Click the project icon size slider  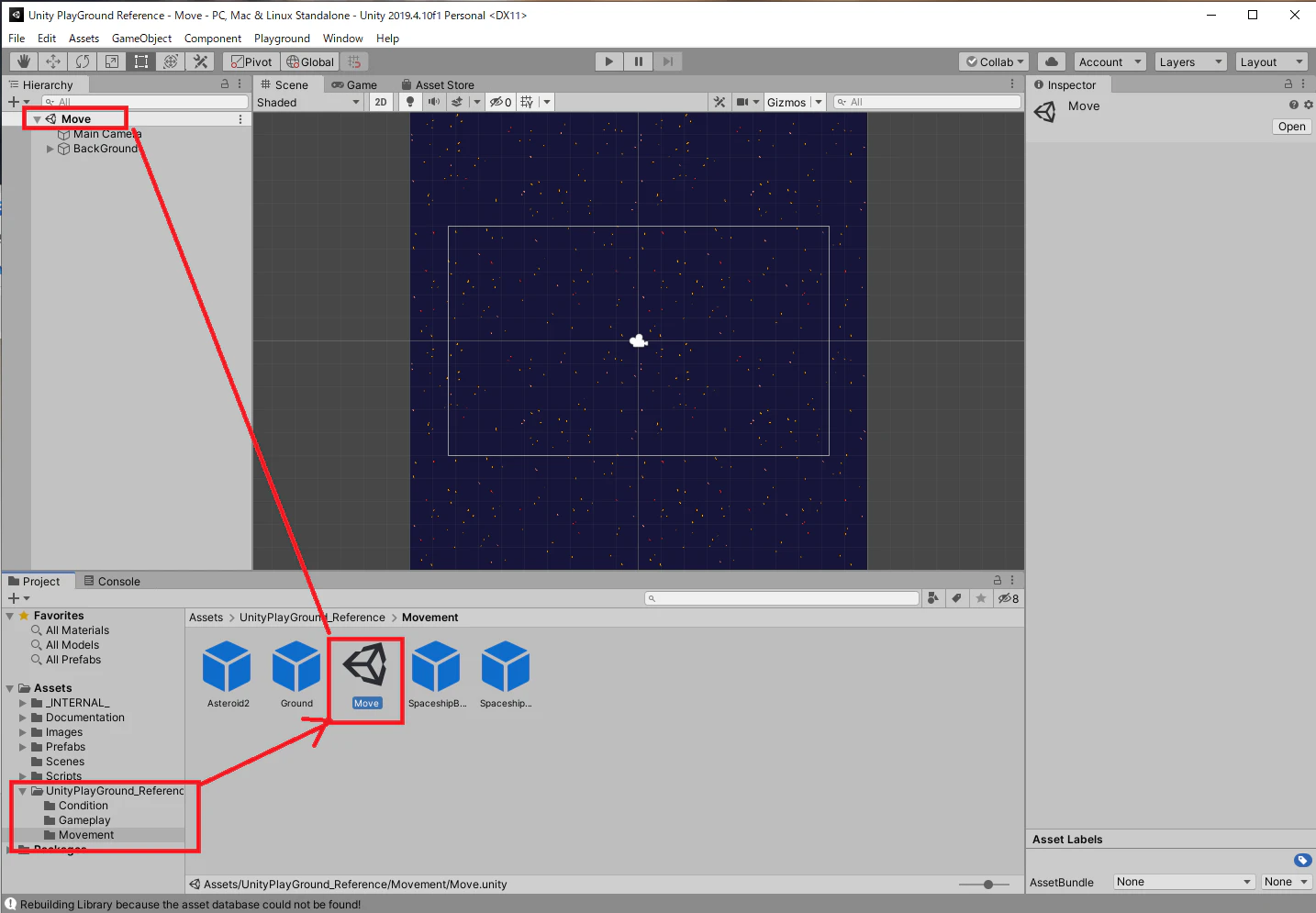click(983, 885)
